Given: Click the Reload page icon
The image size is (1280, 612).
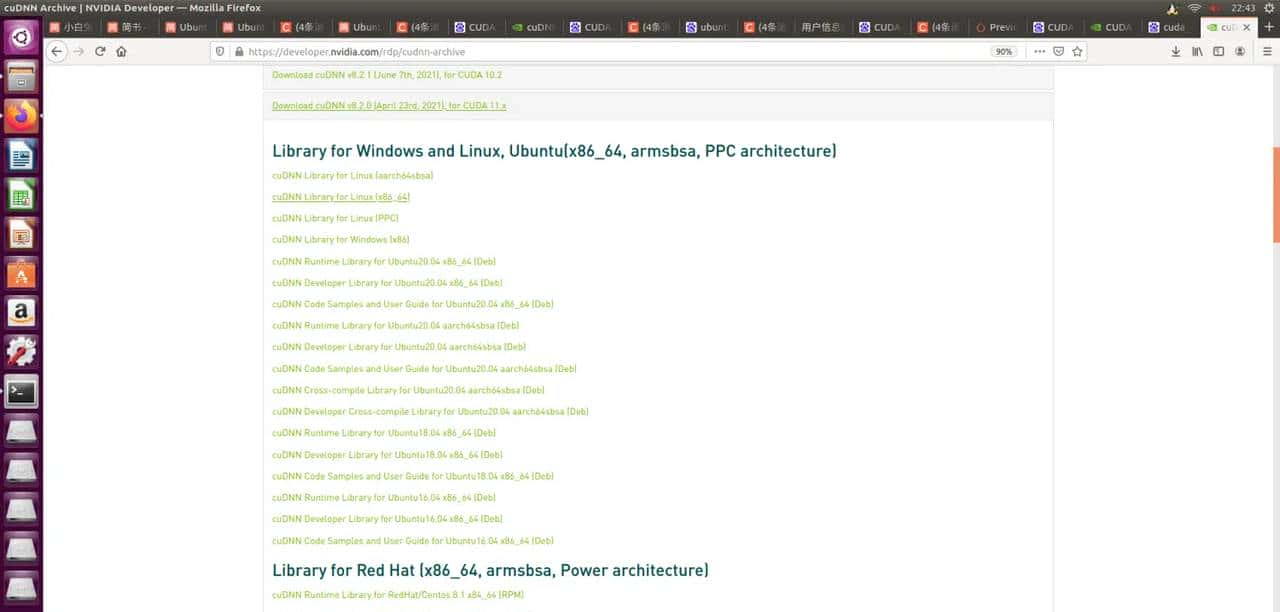Looking at the screenshot, I should coord(99,51).
